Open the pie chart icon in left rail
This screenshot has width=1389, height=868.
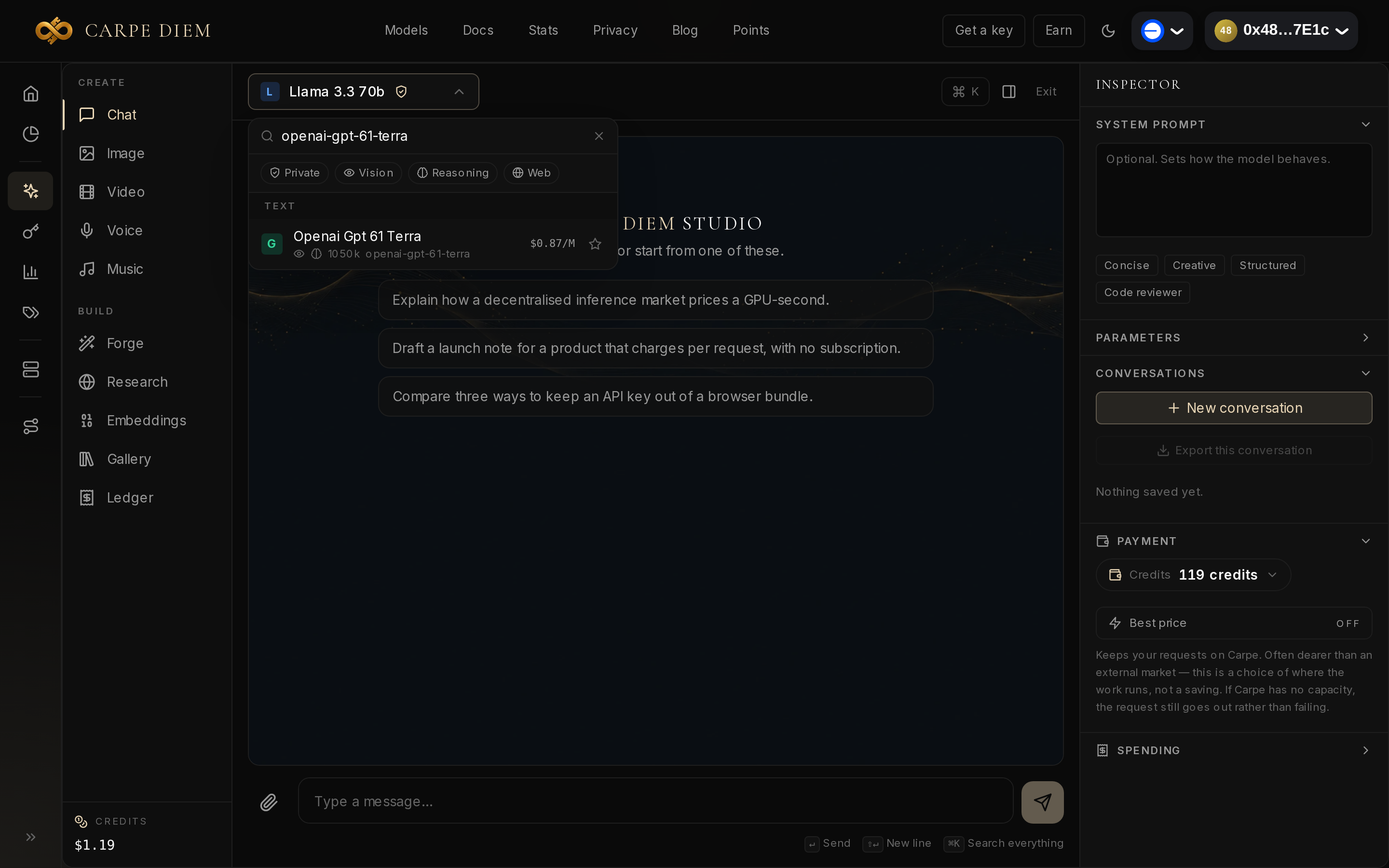[30, 134]
